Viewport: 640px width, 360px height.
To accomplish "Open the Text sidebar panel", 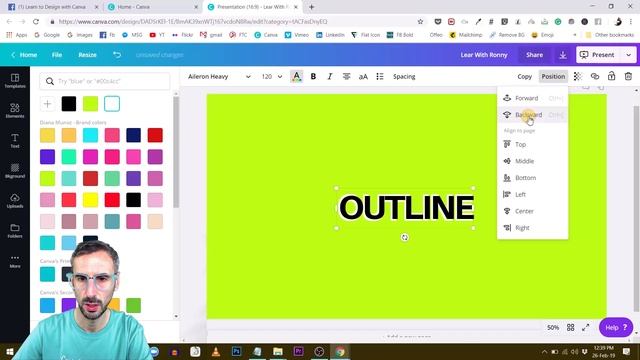I will coord(15,141).
